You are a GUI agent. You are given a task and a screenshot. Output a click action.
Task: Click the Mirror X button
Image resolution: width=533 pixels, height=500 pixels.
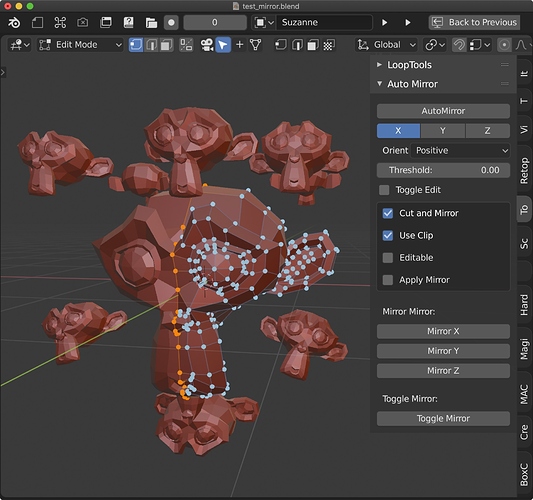[x=443, y=331]
